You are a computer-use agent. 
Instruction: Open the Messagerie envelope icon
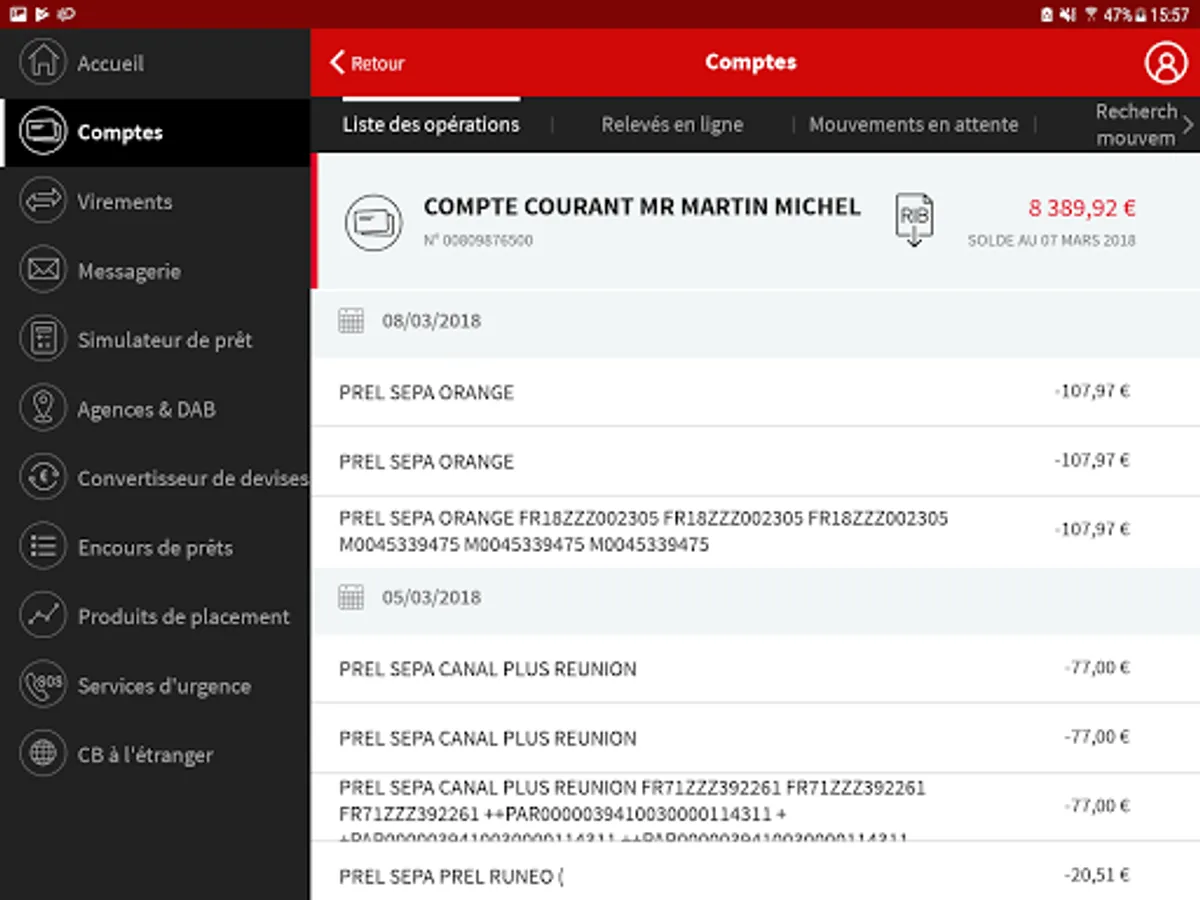(42, 270)
